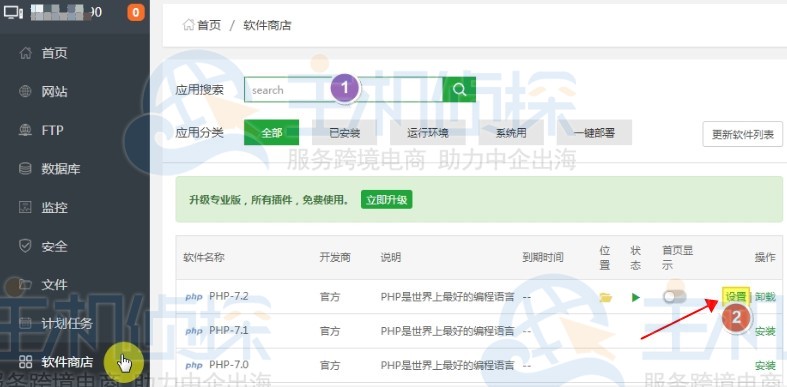Click the 说明 column header
This screenshot has width=787, height=387.
coord(390,257)
